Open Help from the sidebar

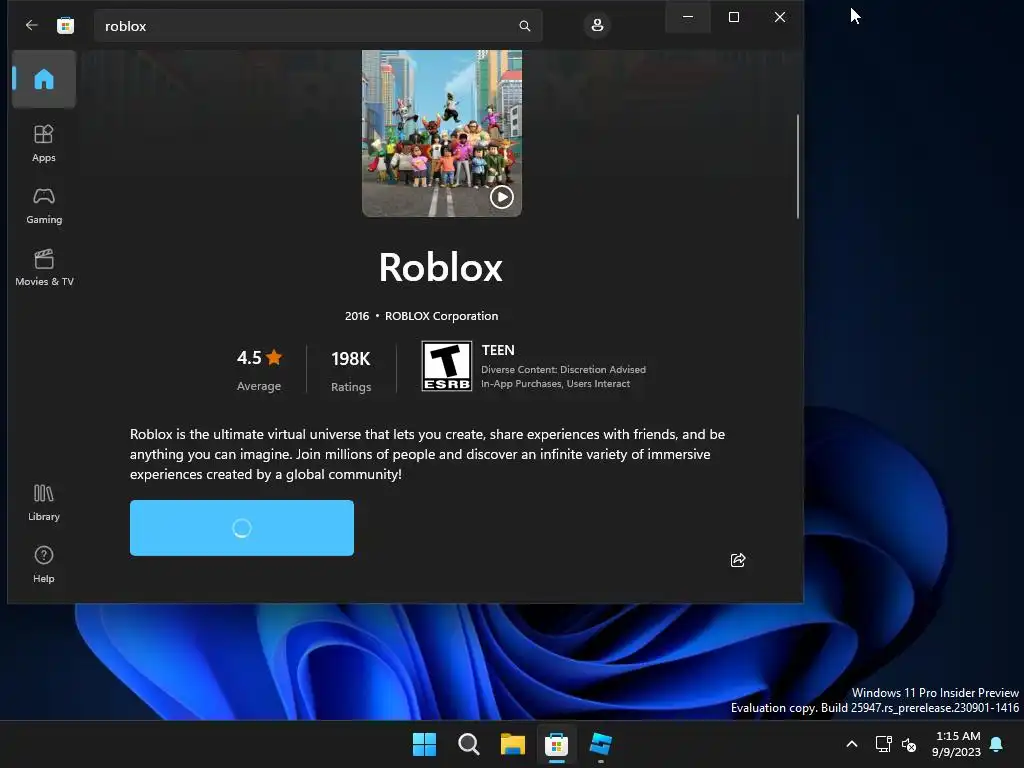pyautogui.click(x=44, y=564)
